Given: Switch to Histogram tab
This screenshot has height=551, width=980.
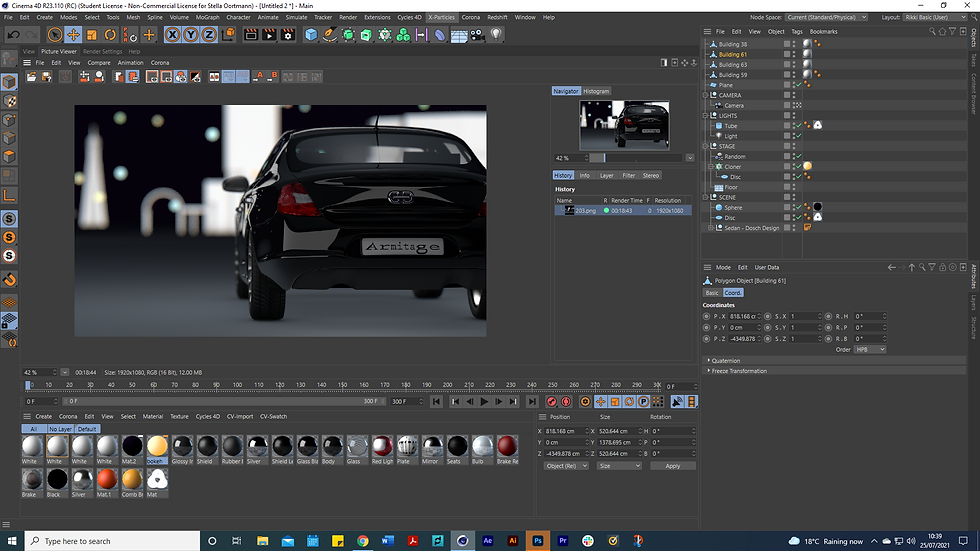Looking at the screenshot, I should coord(596,91).
